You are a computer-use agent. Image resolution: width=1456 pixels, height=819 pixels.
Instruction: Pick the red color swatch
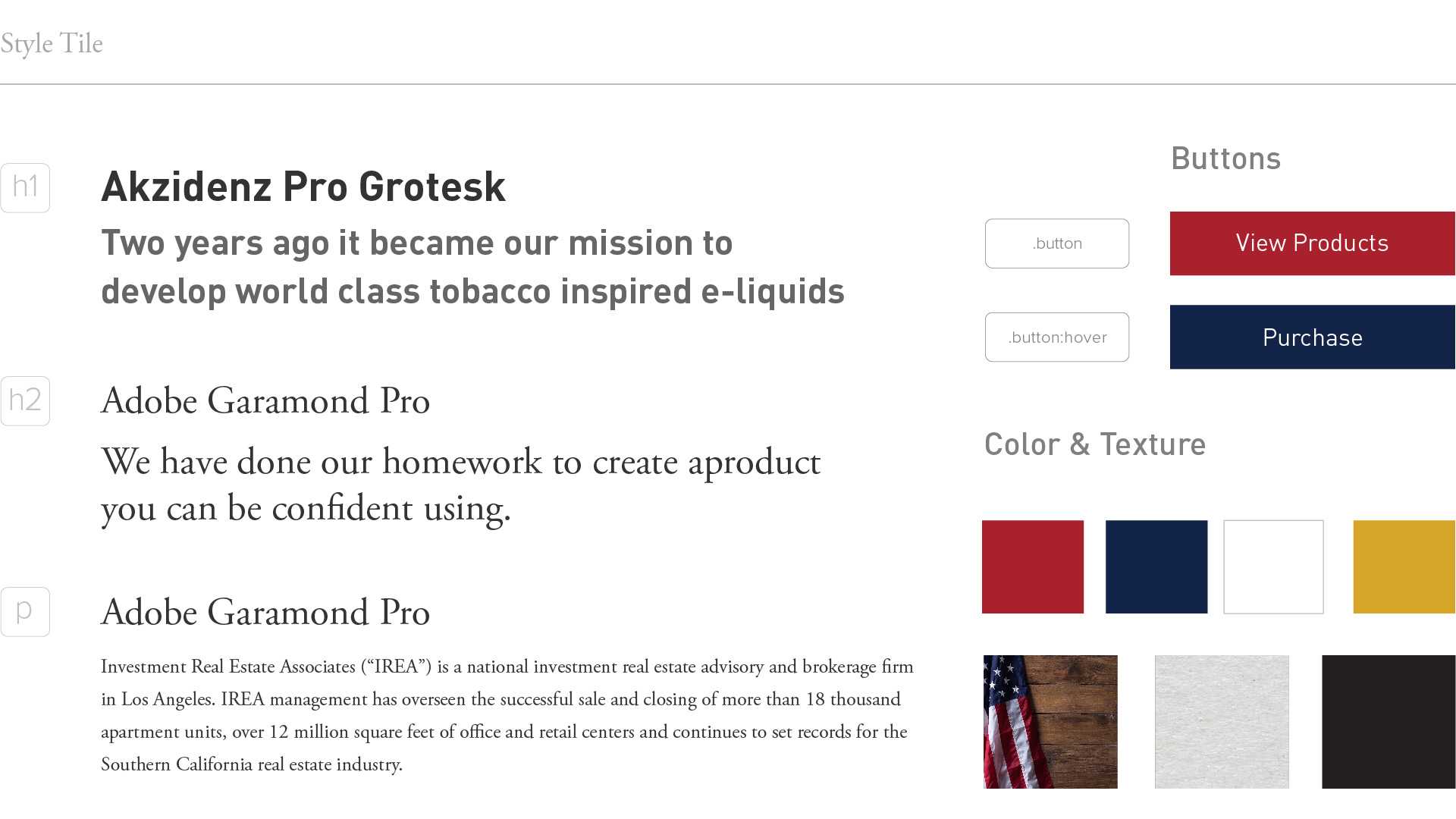pos(1033,566)
